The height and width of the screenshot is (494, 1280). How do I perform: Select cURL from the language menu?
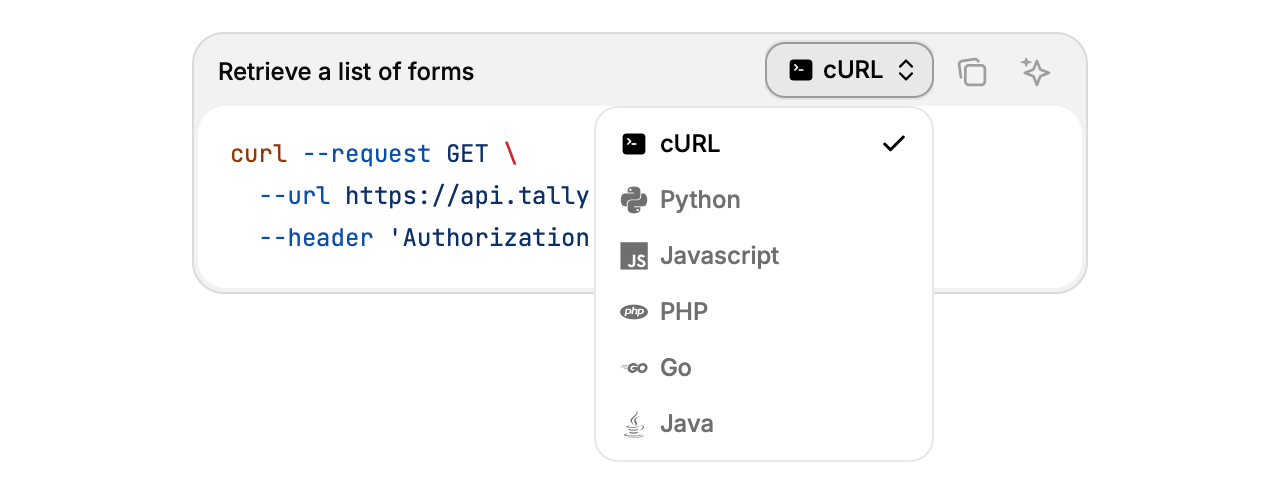764,144
